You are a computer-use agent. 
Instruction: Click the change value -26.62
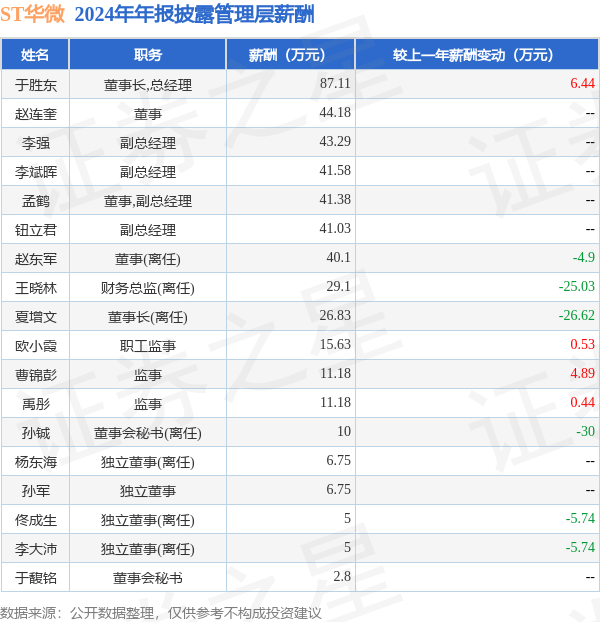pos(577,315)
